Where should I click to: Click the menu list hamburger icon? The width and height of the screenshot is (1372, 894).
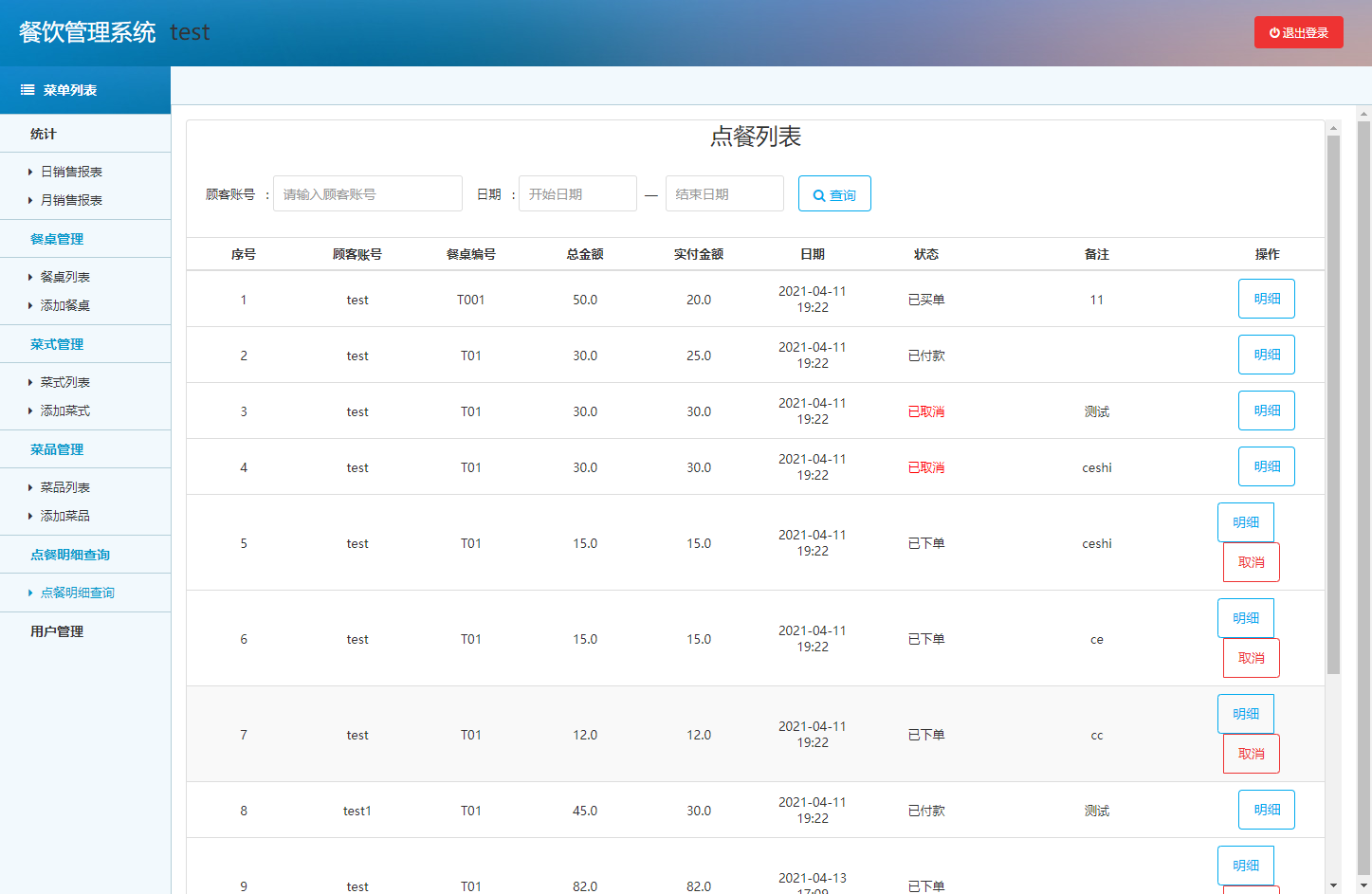tap(27, 90)
